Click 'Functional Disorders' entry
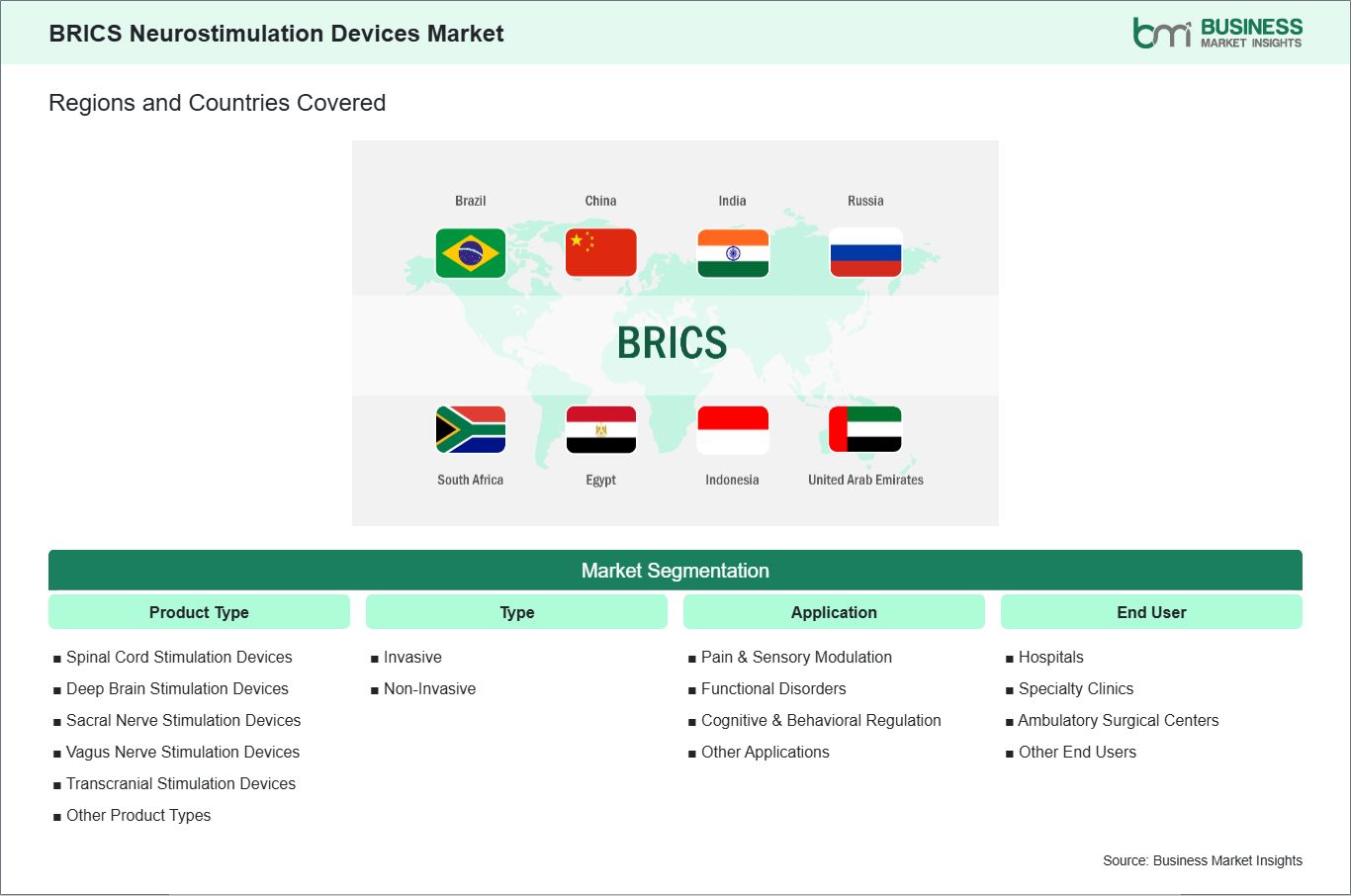The image size is (1351, 896). click(x=773, y=688)
